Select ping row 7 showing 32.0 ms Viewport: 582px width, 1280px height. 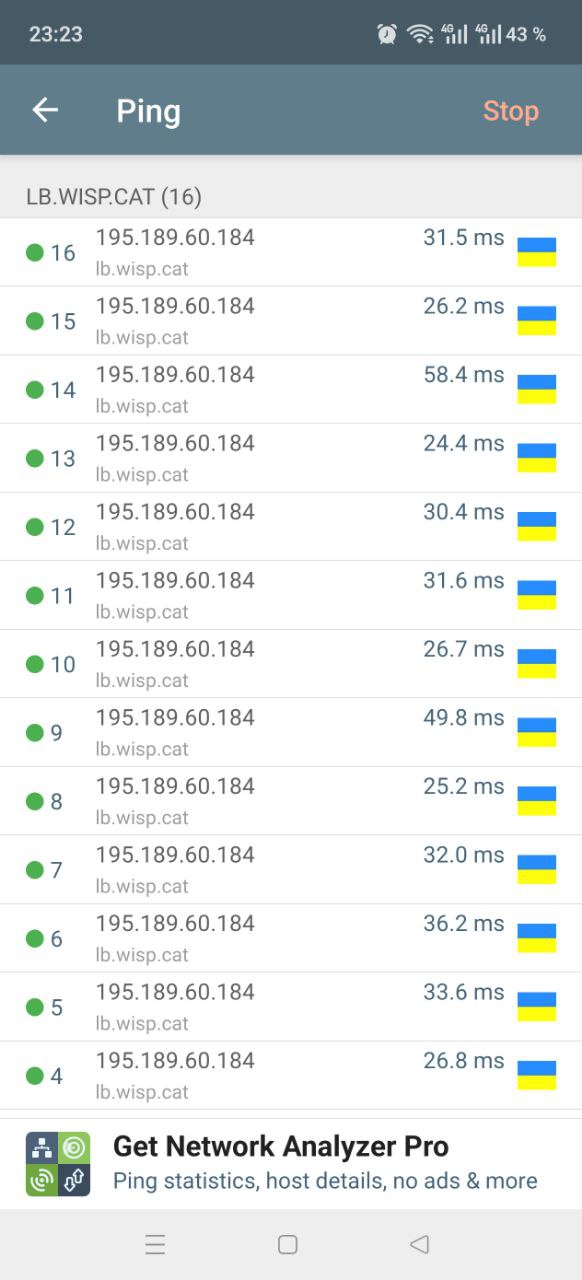(x=291, y=870)
